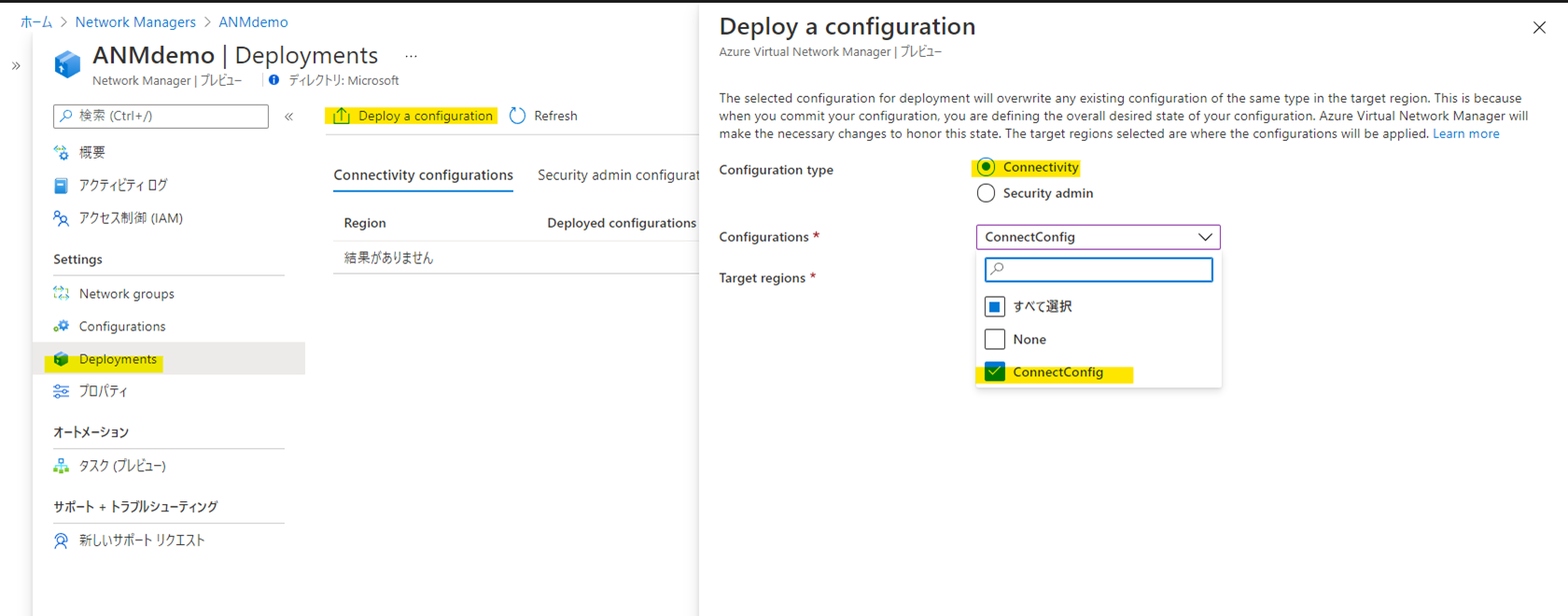Click the Deployments cube icon

click(62, 359)
